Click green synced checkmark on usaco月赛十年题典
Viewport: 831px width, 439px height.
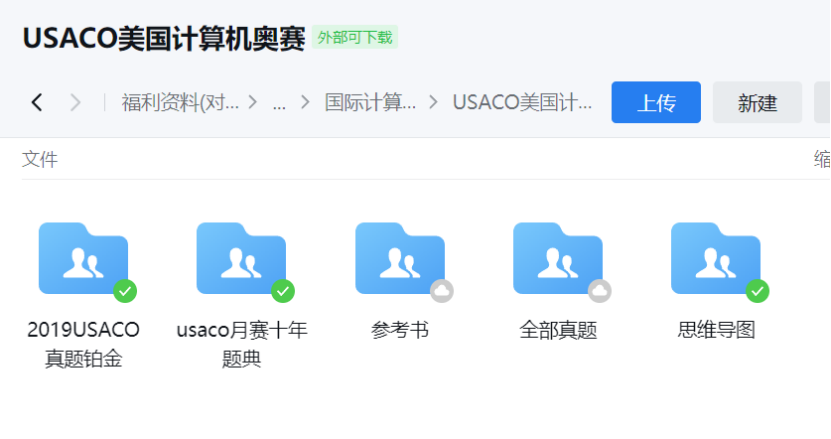coord(283,291)
